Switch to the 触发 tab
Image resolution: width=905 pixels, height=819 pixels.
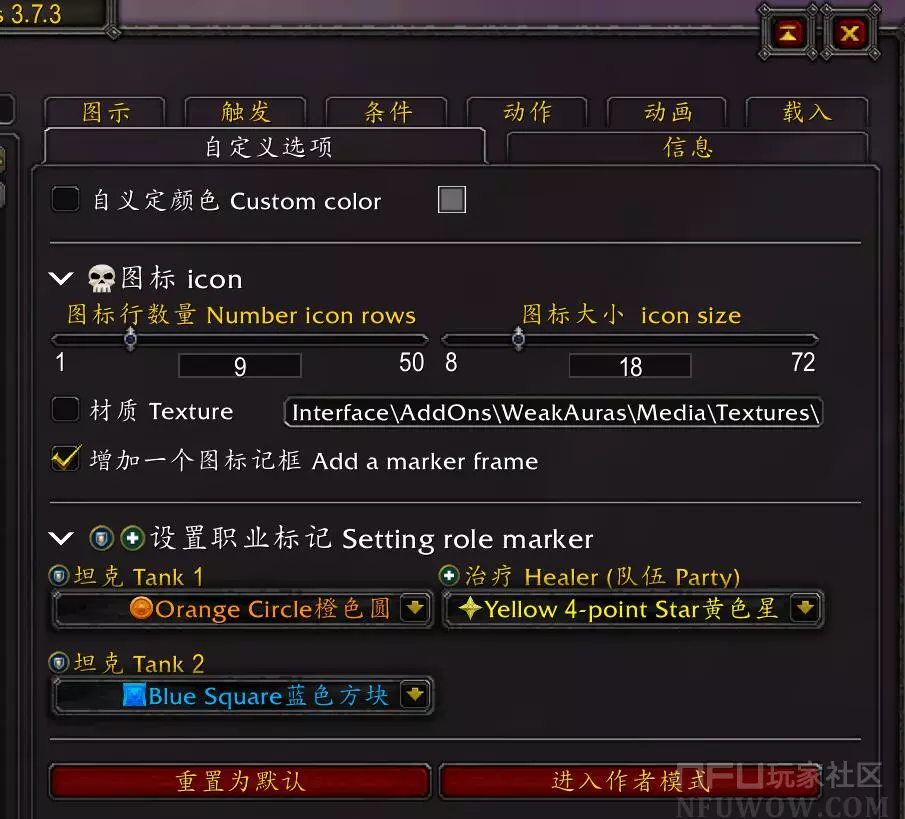click(x=245, y=112)
